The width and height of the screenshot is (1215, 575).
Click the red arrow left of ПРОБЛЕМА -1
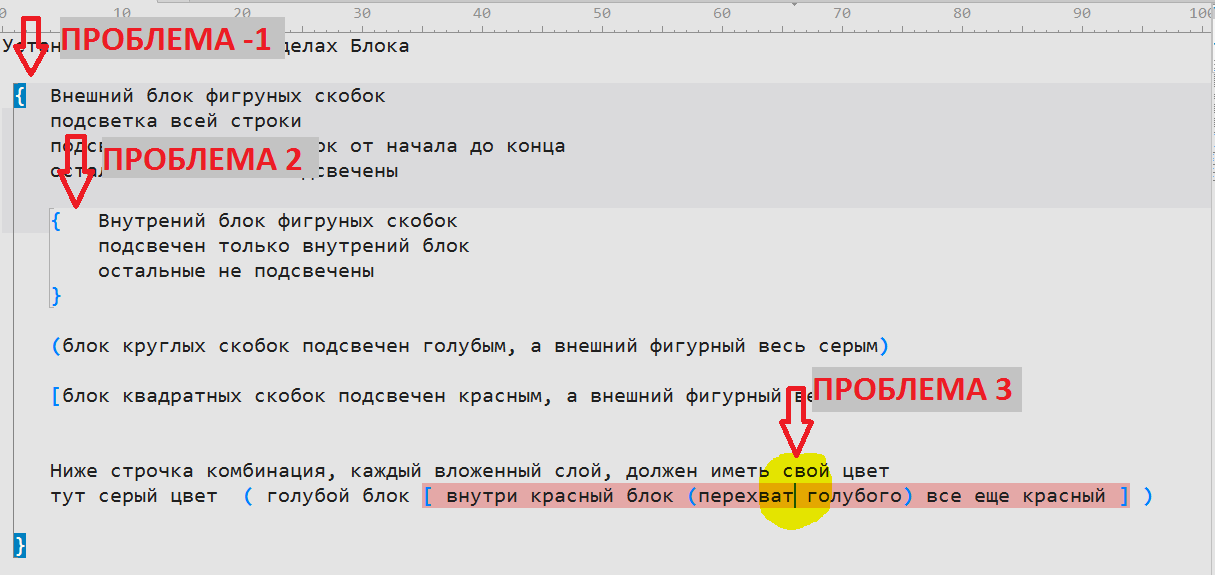pos(32,47)
